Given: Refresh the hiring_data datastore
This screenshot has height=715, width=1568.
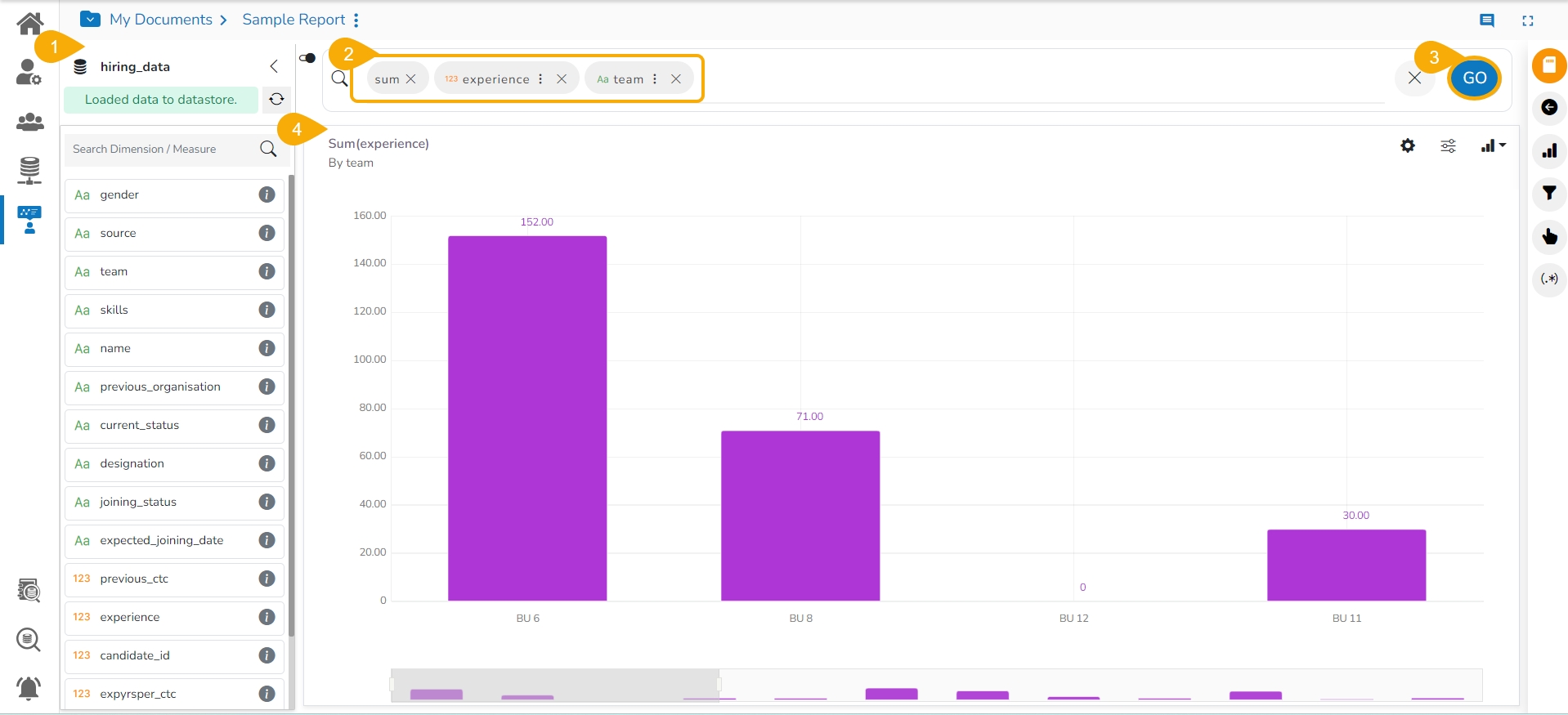Looking at the screenshot, I should coord(276,99).
